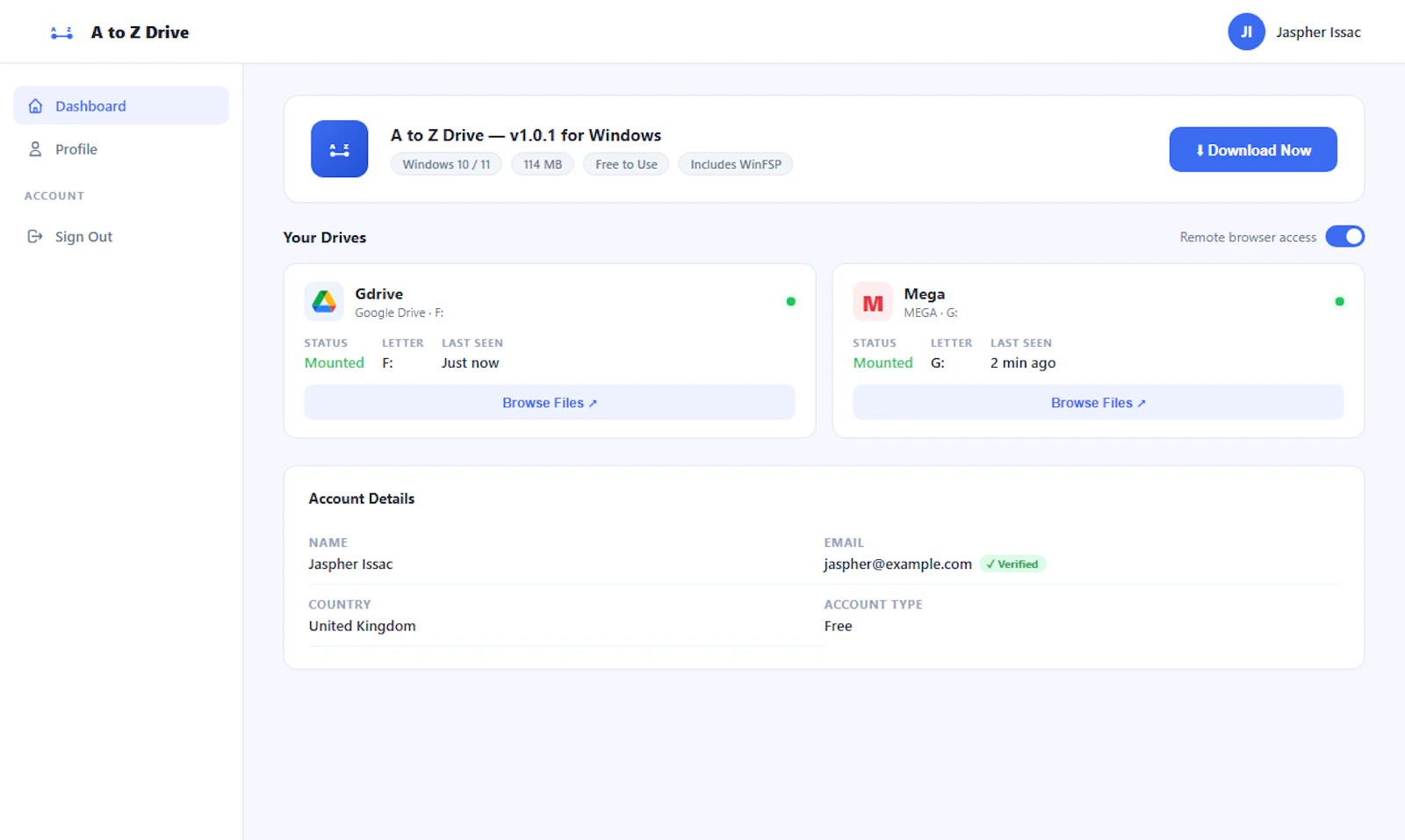Click the Sign Out arrow icon
This screenshot has width=1405, height=840.
click(35, 236)
